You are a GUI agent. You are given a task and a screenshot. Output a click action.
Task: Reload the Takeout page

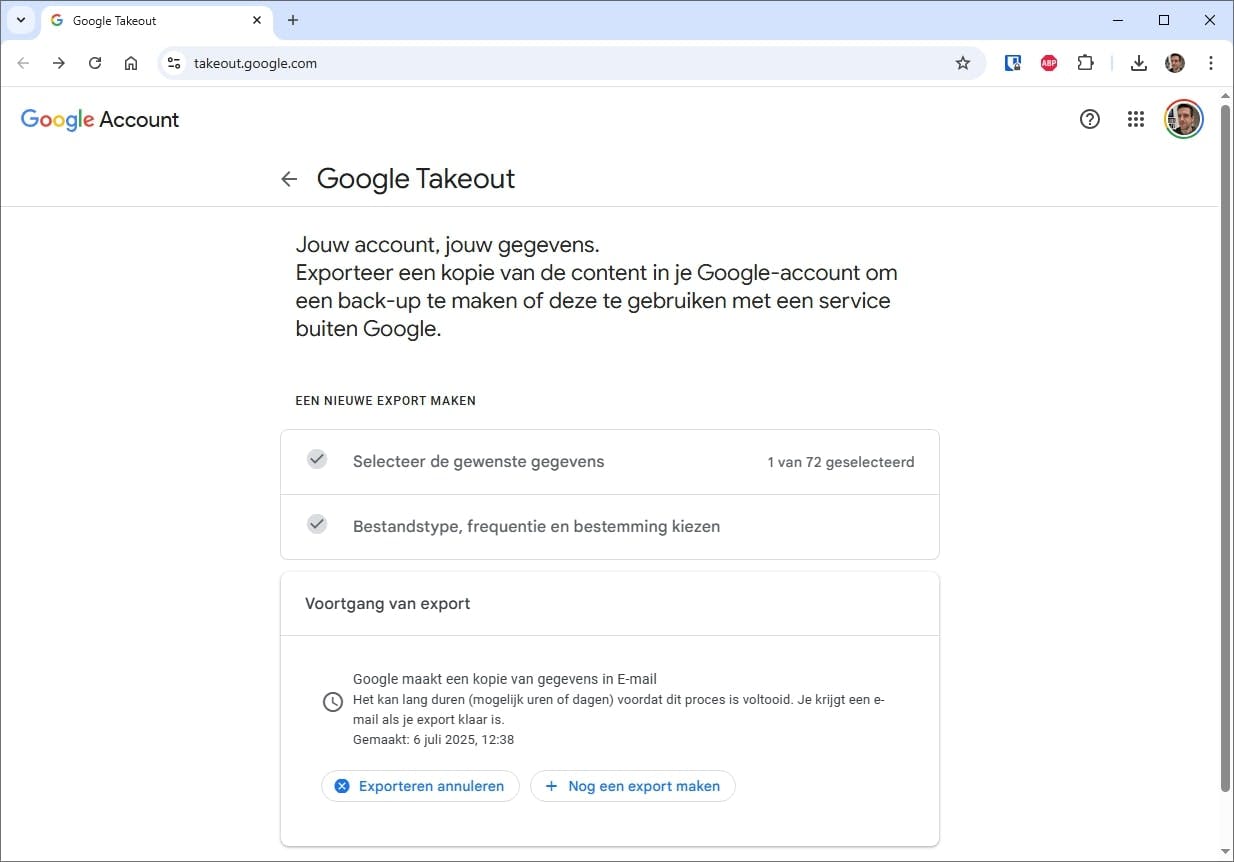tap(95, 63)
